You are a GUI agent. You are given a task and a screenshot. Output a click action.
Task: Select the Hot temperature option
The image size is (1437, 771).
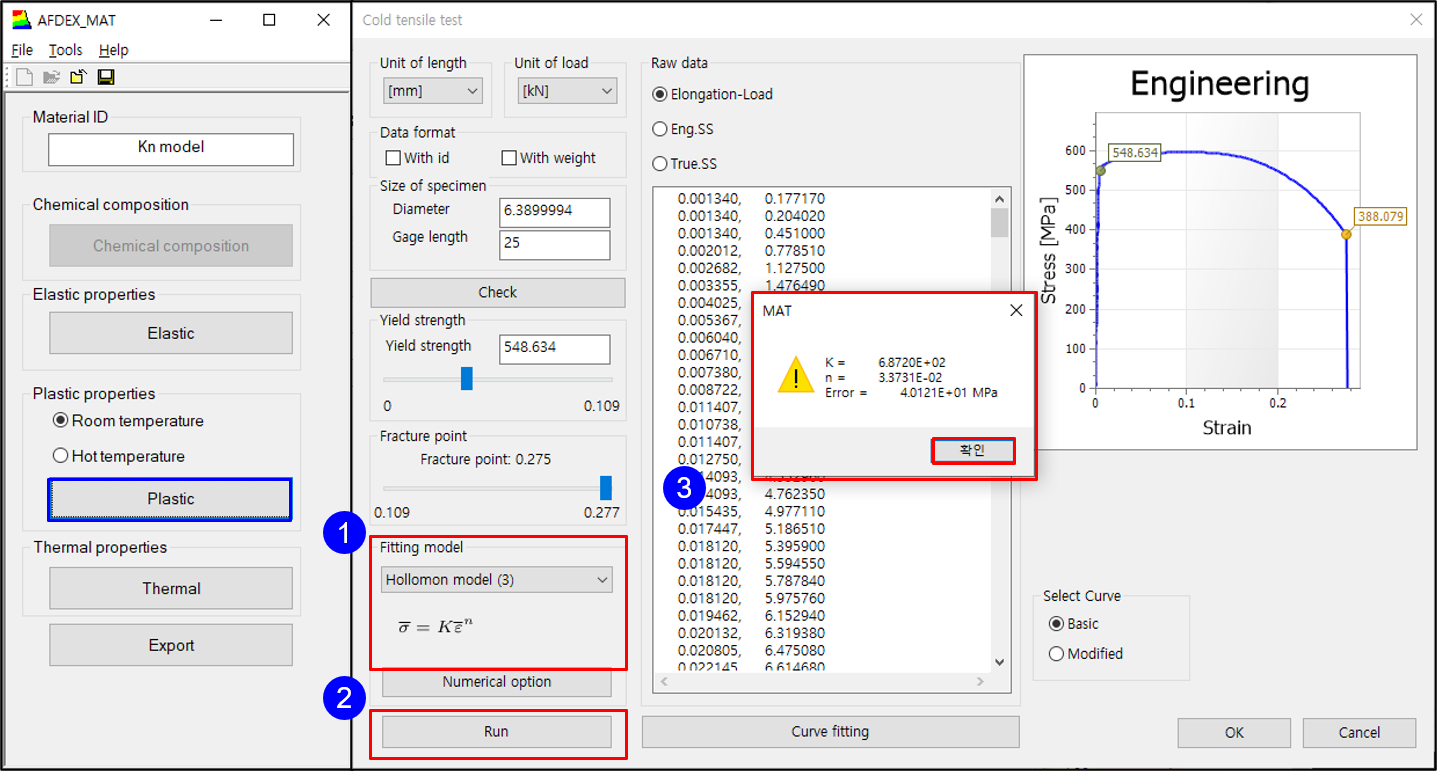coord(119,456)
